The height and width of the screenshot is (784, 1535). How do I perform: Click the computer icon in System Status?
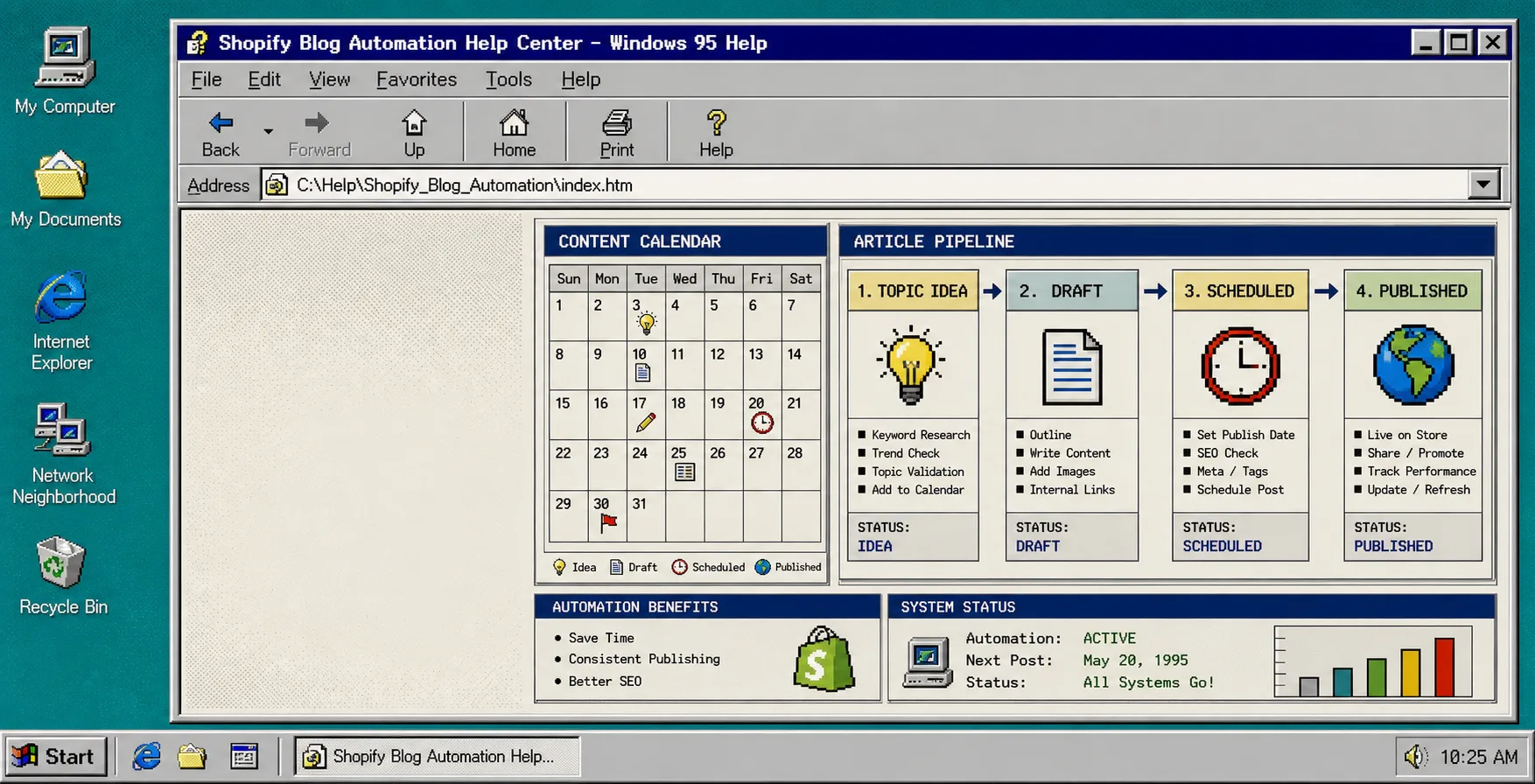[927, 664]
